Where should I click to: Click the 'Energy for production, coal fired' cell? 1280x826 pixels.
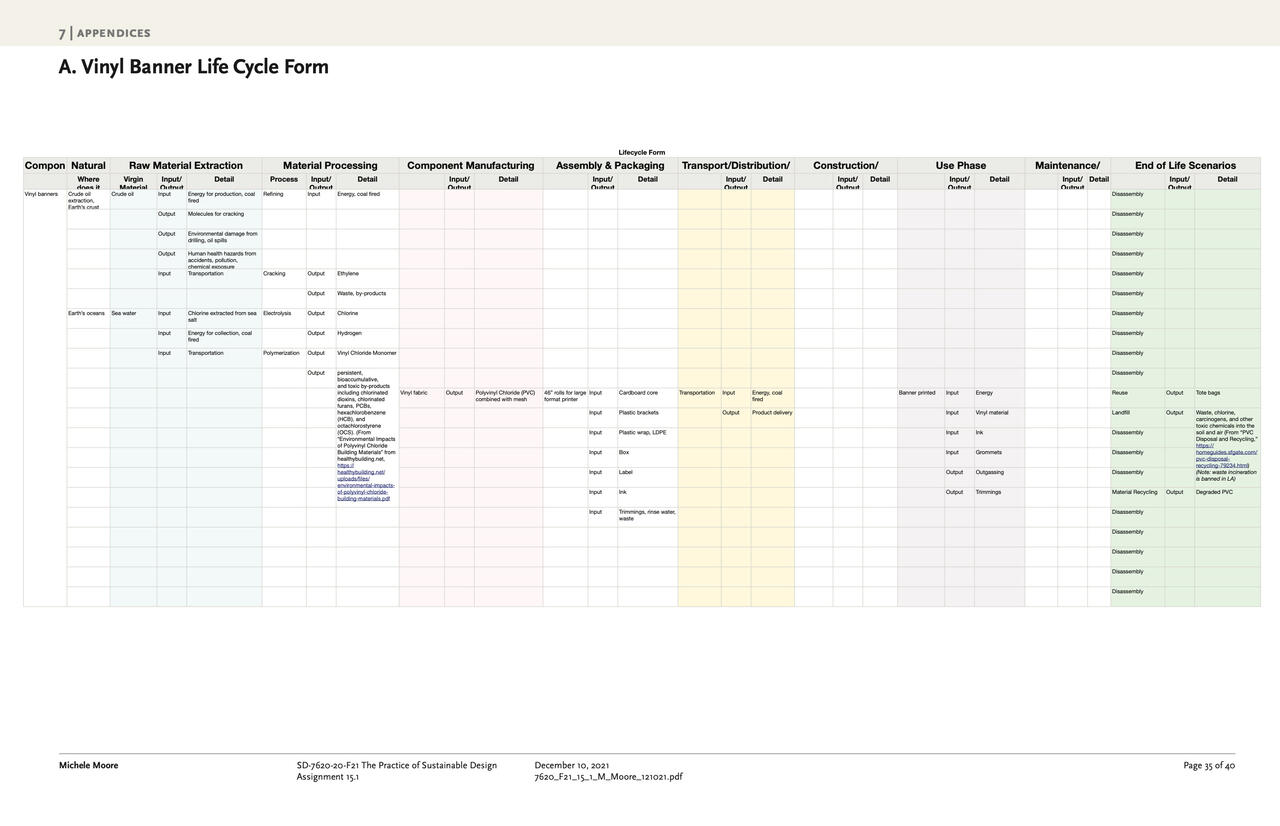coord(222,197)
